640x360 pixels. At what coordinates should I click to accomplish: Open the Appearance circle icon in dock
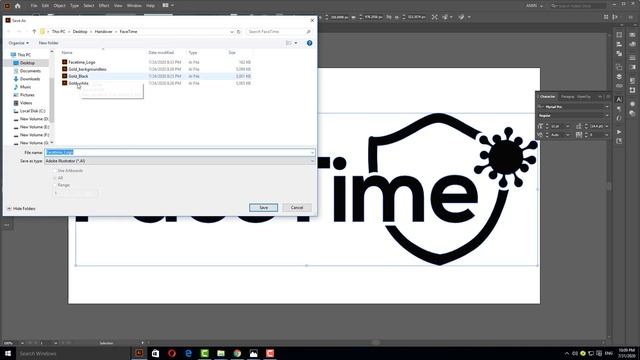click(x=632, y=104)
